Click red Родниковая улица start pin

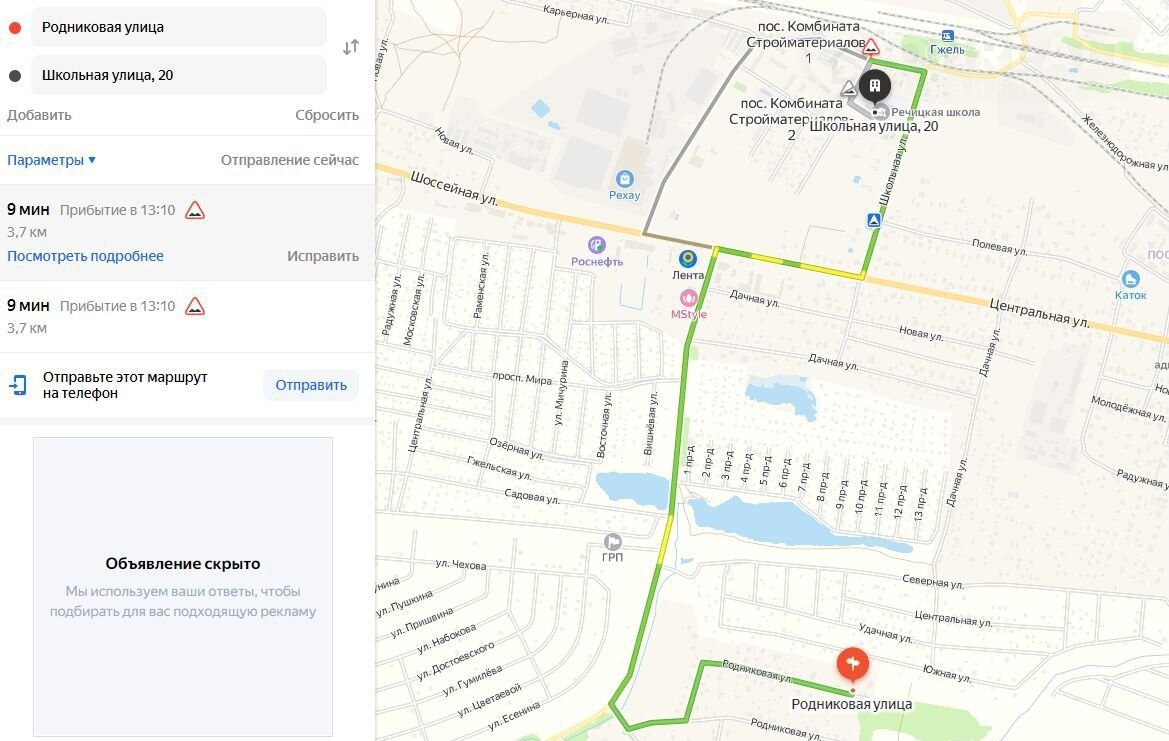852,663
